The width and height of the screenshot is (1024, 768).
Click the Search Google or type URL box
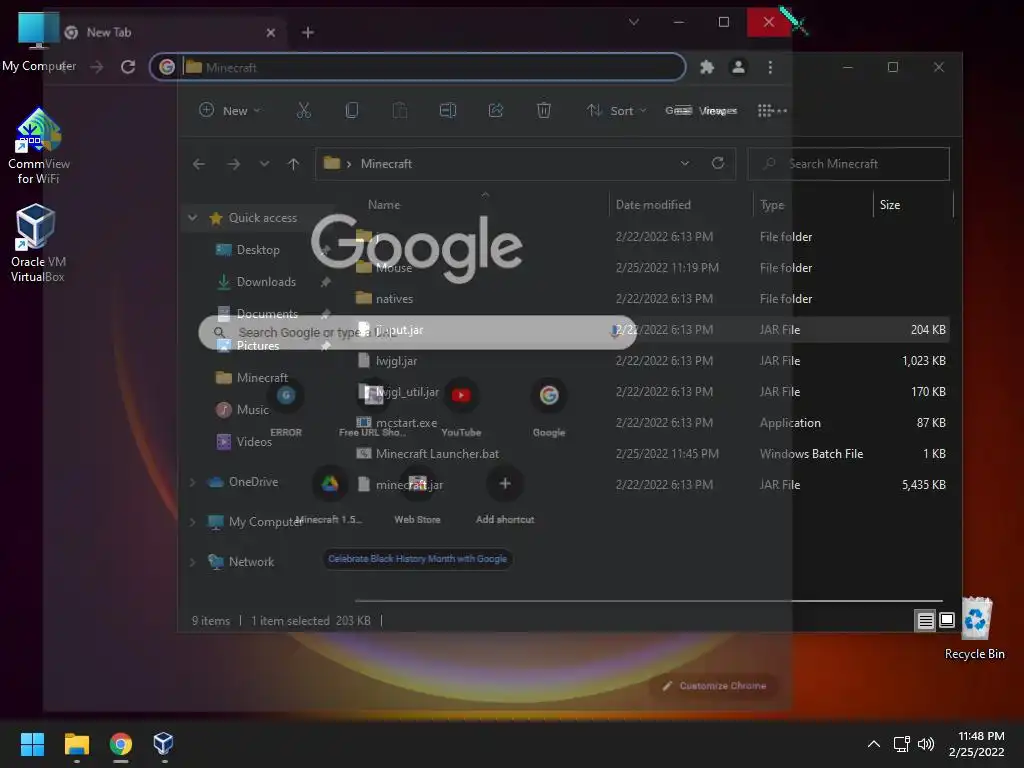point(418,332)
